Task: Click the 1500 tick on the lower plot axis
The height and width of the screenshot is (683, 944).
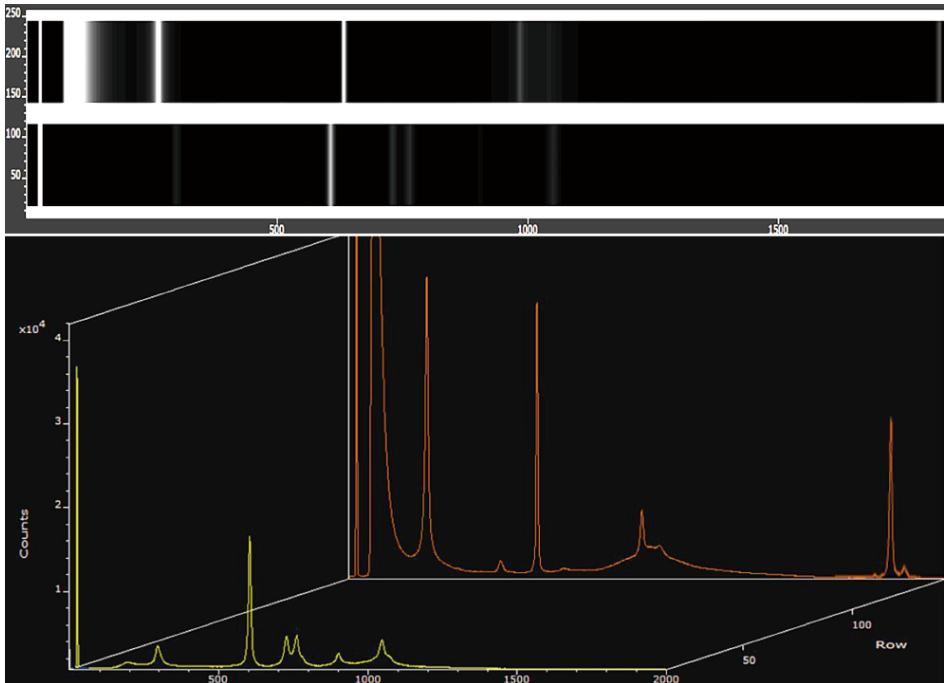Action: pos(516,677)
